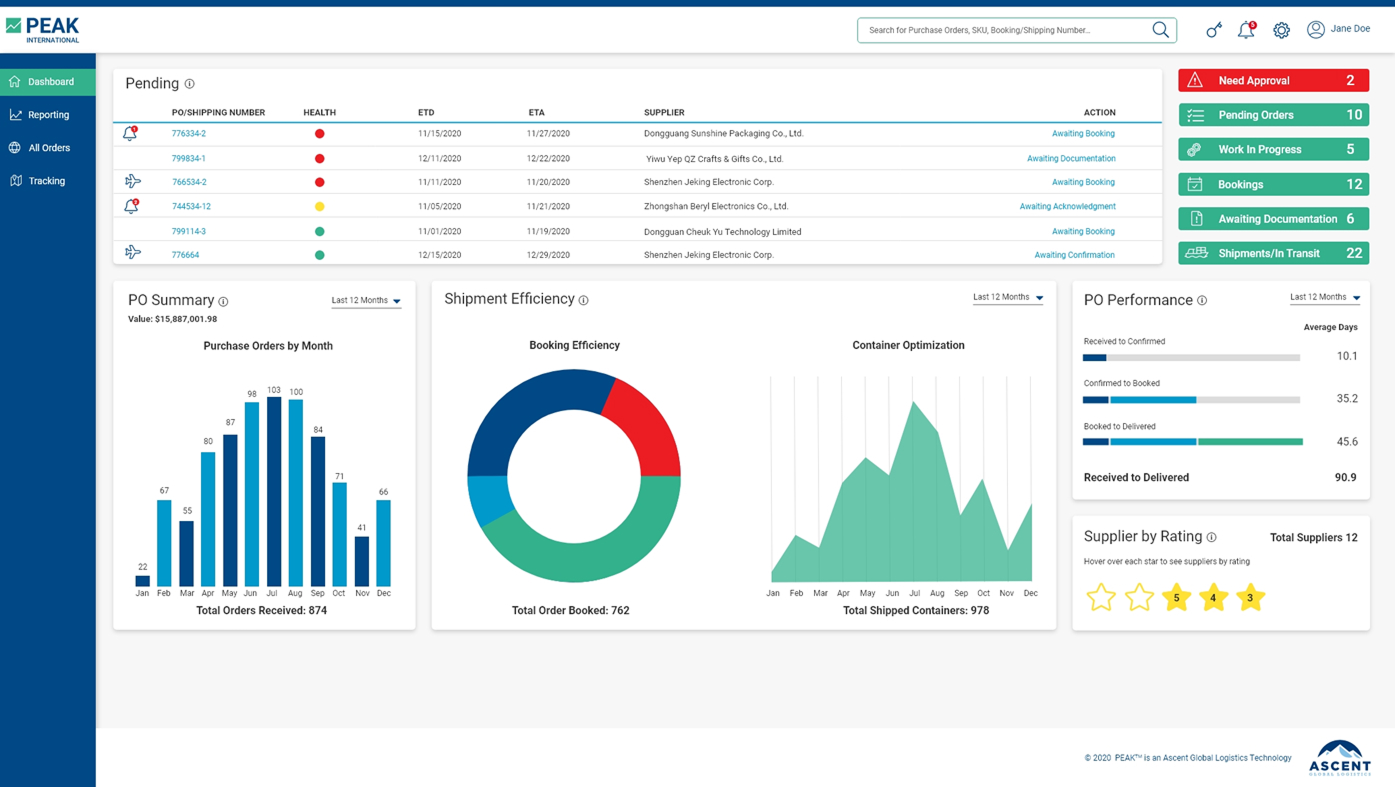The width and height of the screenshot is (1395, 787).
Task: Open the settings gear icon
Action: (x=1281, y=30)
